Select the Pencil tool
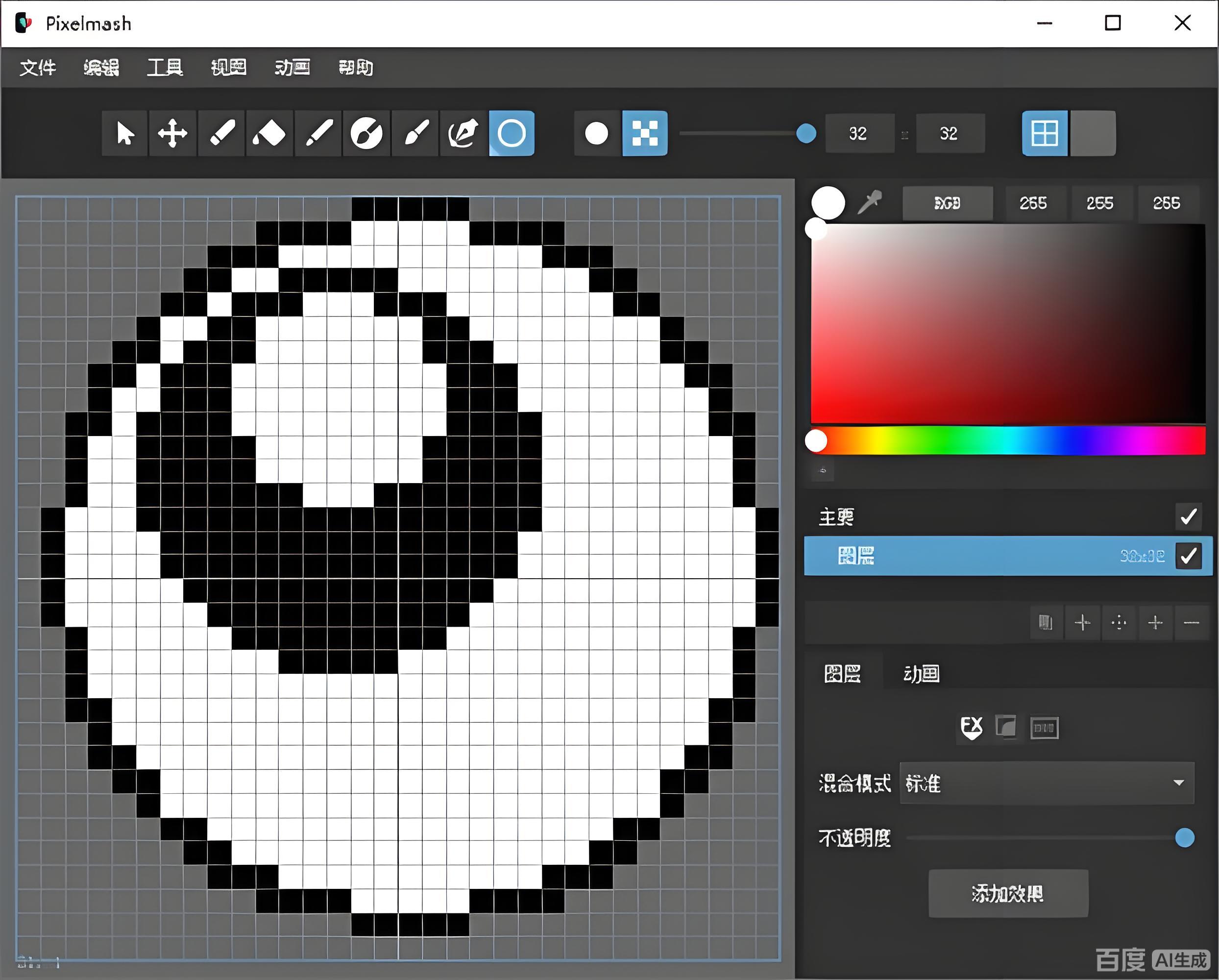The width and height of the screenshot is (1219, 980). (220, 134)
